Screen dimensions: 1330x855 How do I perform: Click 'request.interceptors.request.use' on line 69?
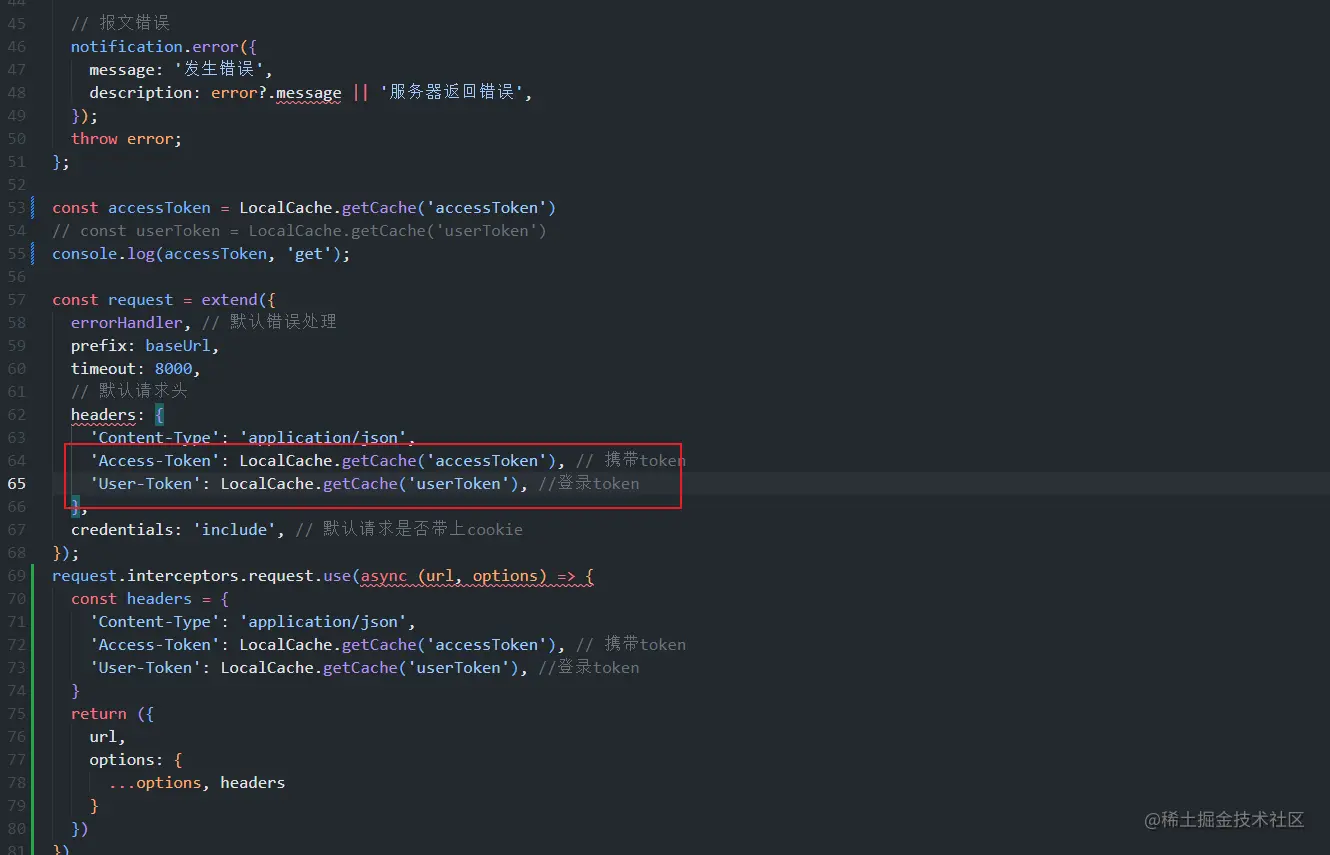201,576
